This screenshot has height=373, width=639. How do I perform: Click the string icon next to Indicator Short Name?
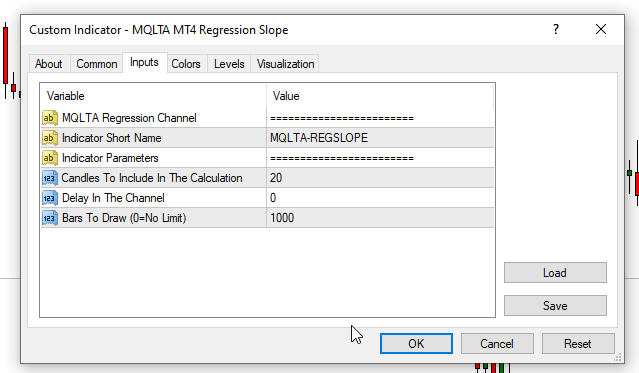(x=49, y=138)
